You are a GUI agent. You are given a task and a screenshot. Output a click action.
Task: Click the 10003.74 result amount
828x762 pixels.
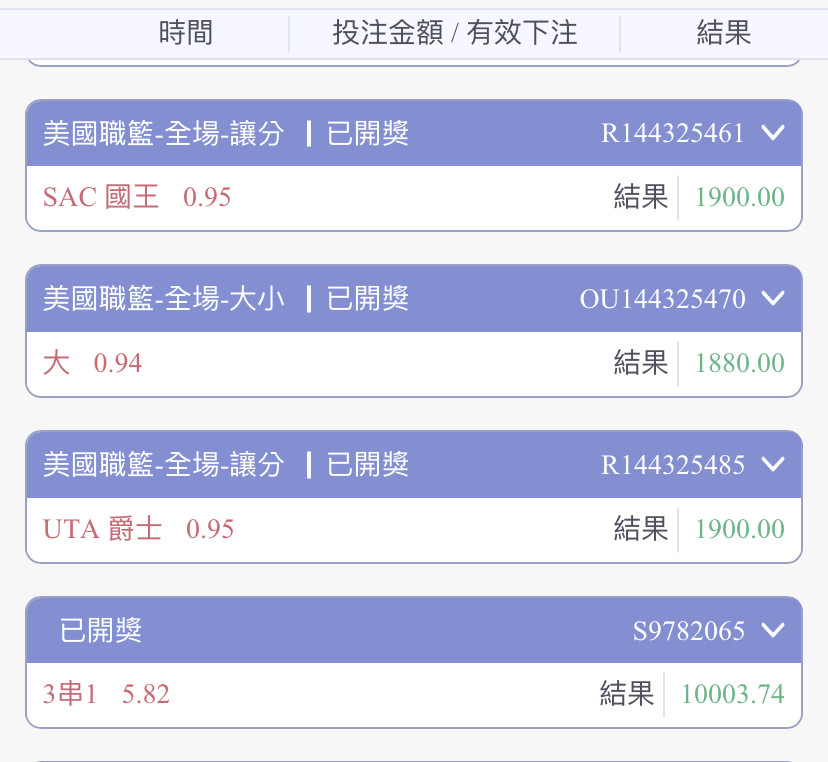pos(732,694)
